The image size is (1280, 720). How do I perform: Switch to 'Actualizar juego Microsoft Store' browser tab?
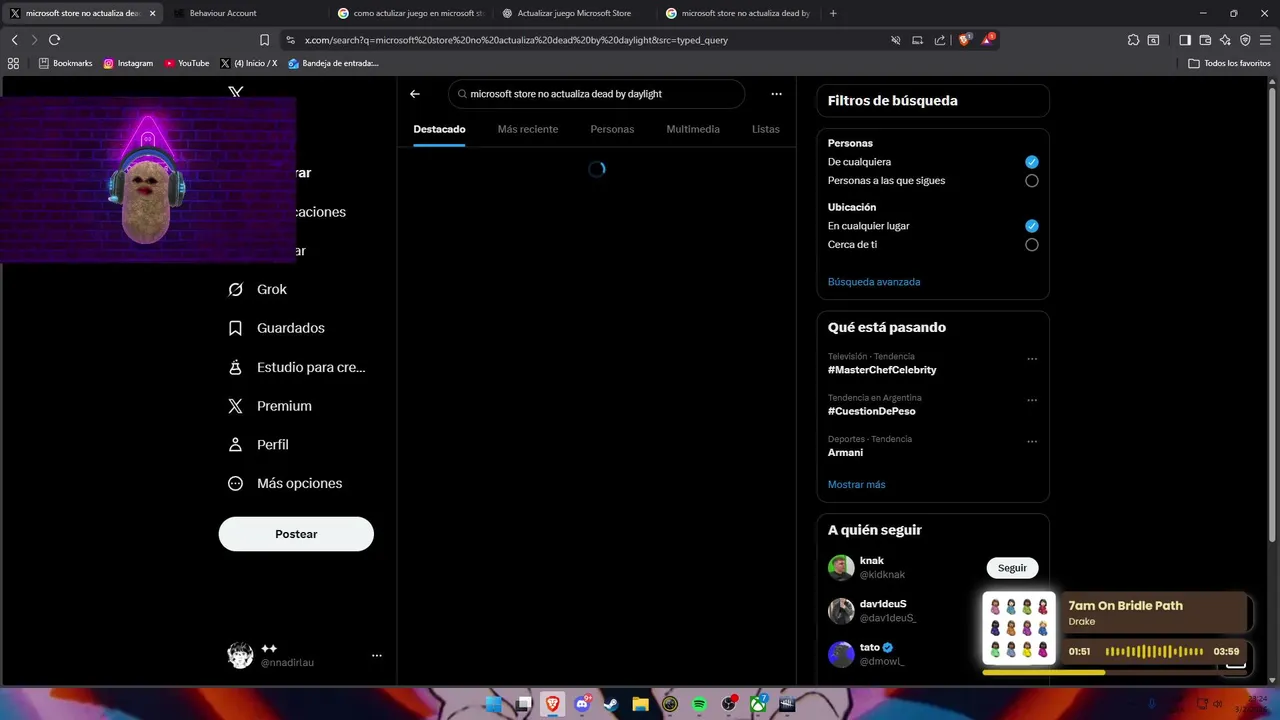574,13
